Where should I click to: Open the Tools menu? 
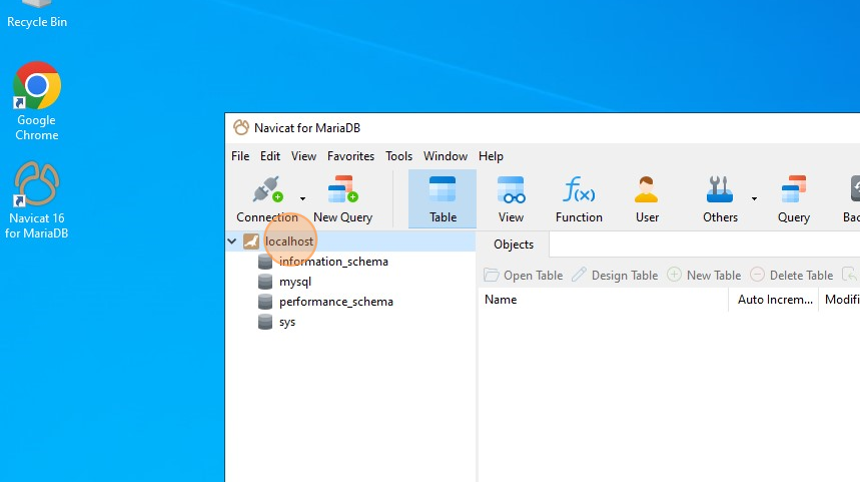pyautogui.click(x=399, y=156)
